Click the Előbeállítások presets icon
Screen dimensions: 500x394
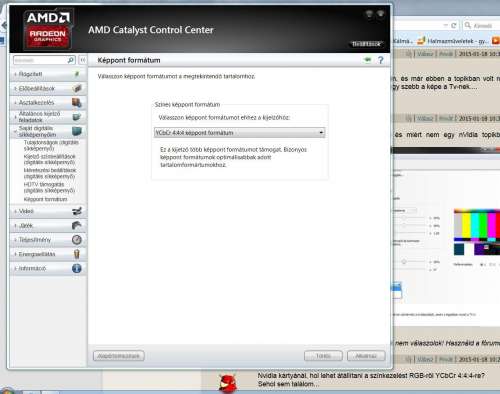tap(77, 88)
